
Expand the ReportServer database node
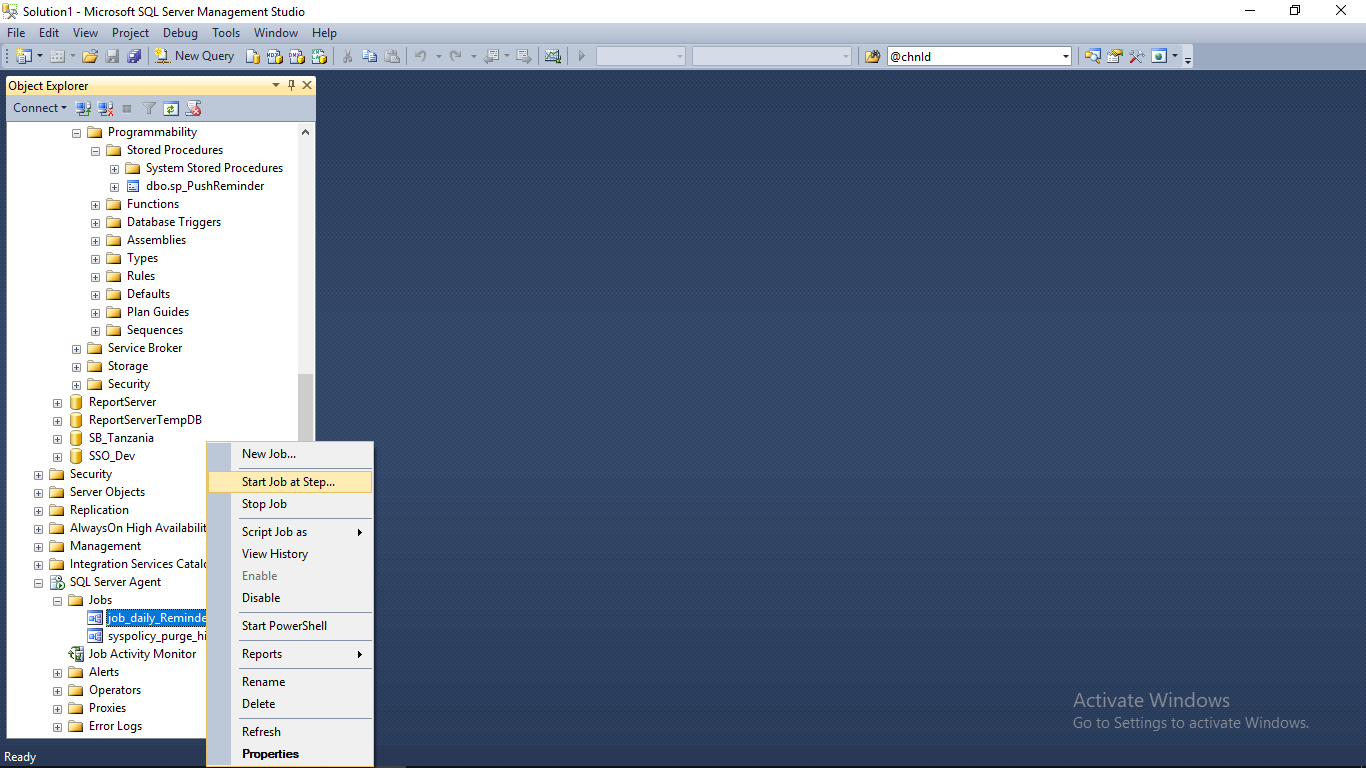[58, 402]
